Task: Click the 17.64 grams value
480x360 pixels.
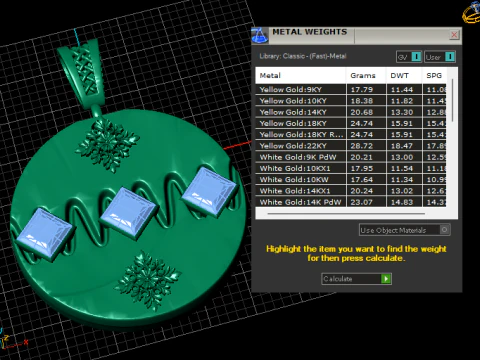Action: [362, 180]
